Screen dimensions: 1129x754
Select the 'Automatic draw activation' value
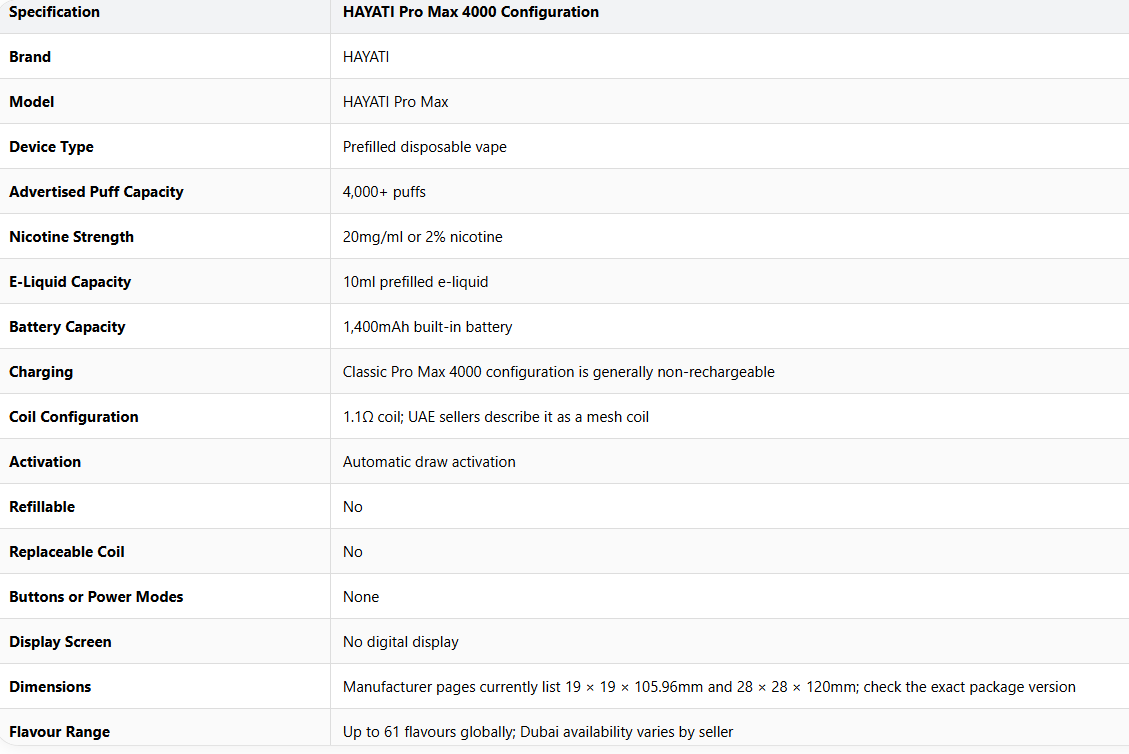point(429,462)
